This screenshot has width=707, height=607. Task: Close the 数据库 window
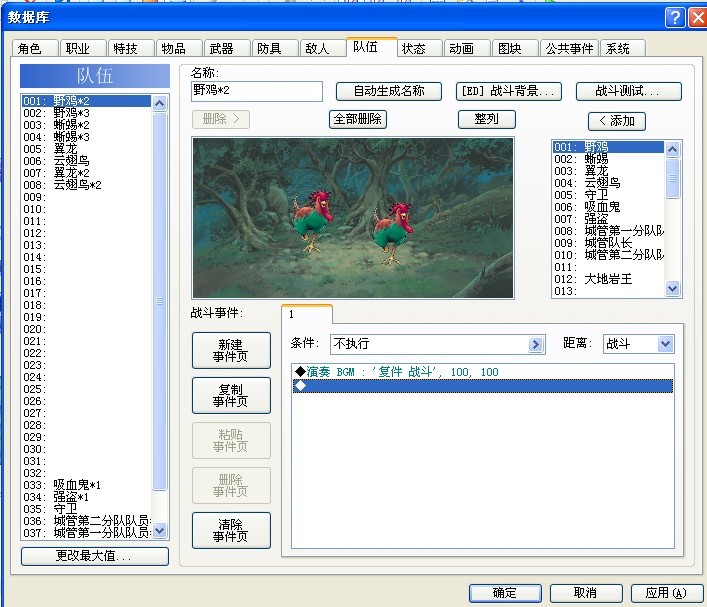(x=698, y=18)
